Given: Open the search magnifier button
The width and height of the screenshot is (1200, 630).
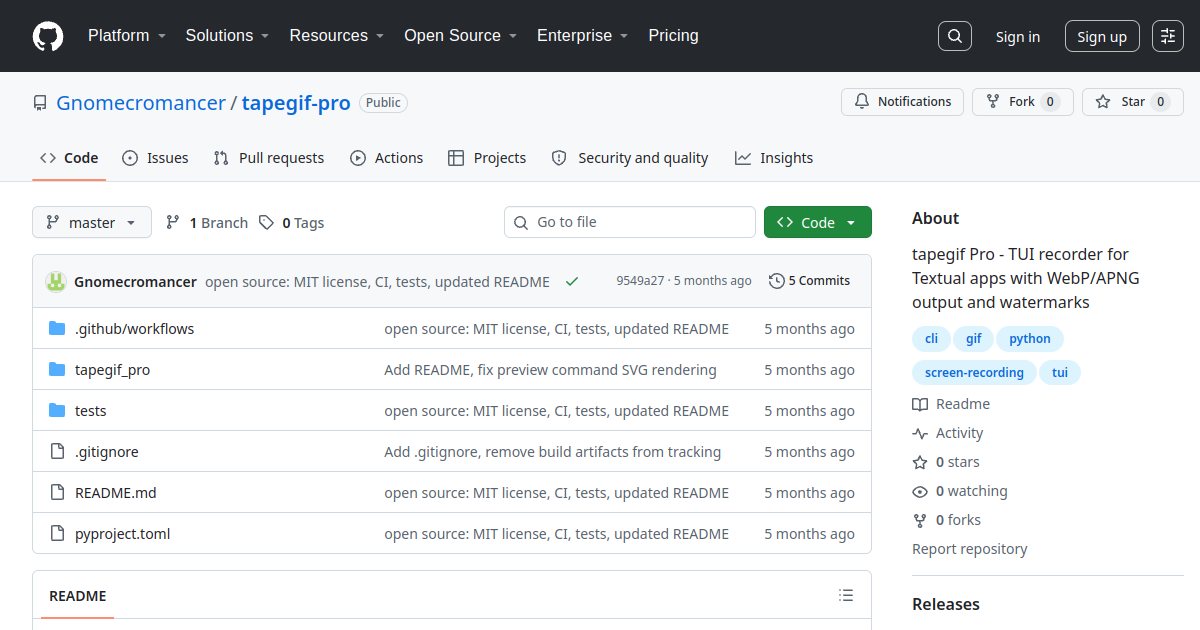Looking at the screenshot, I should tap(955, 36).
